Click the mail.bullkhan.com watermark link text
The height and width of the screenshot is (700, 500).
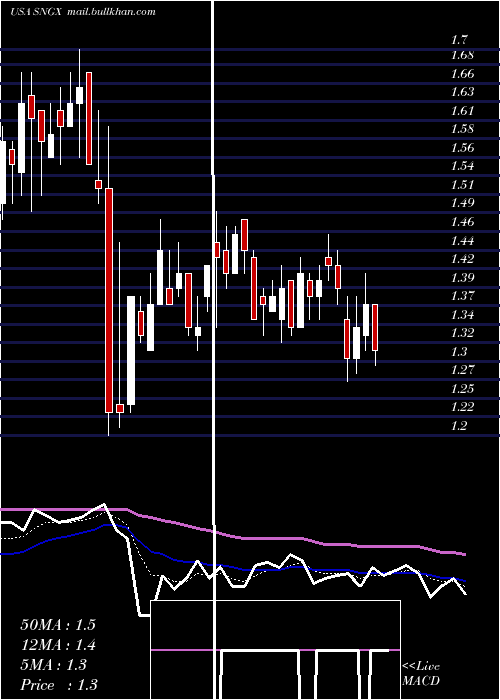pos(111,12)
